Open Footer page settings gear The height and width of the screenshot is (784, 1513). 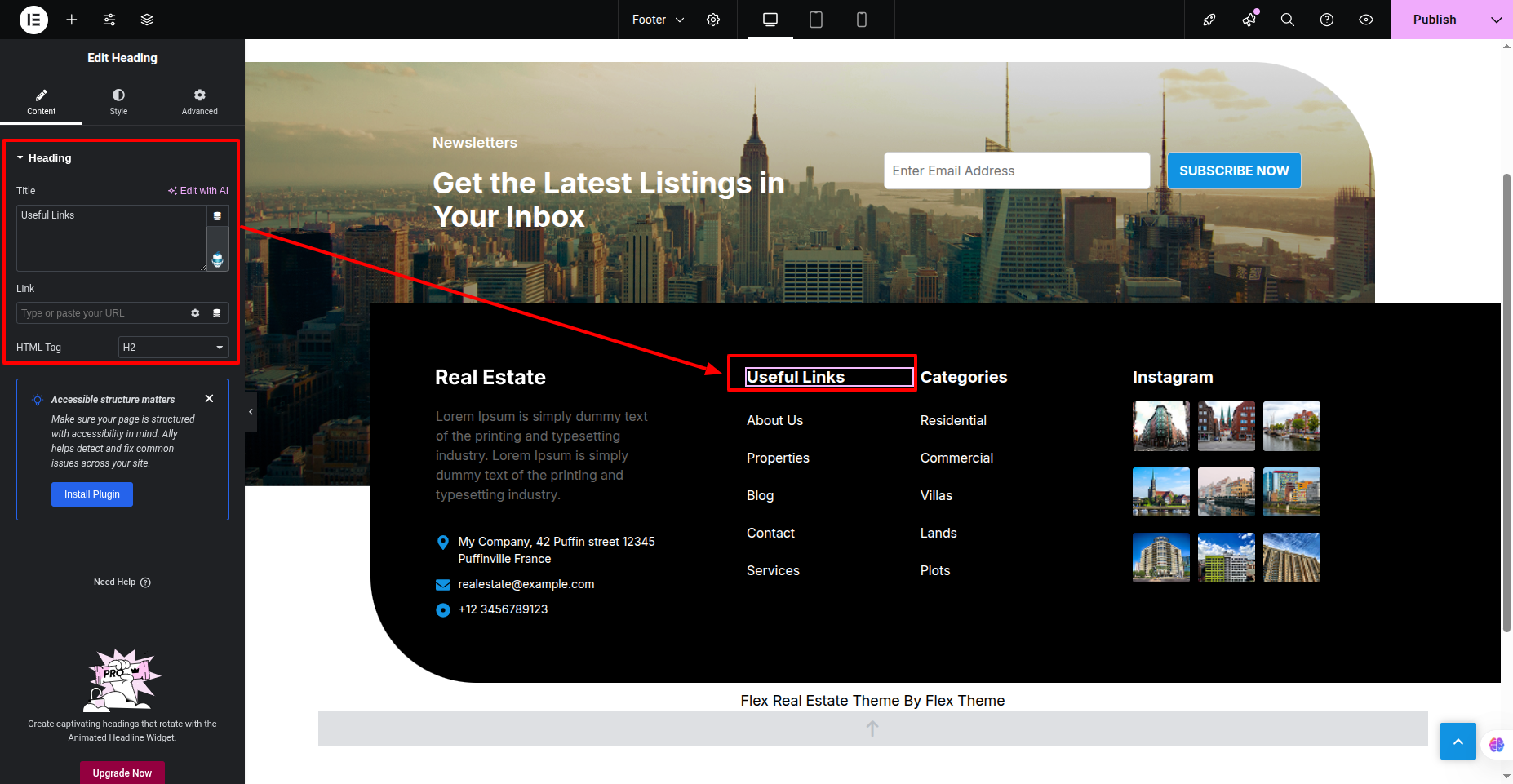click(713, 20)
